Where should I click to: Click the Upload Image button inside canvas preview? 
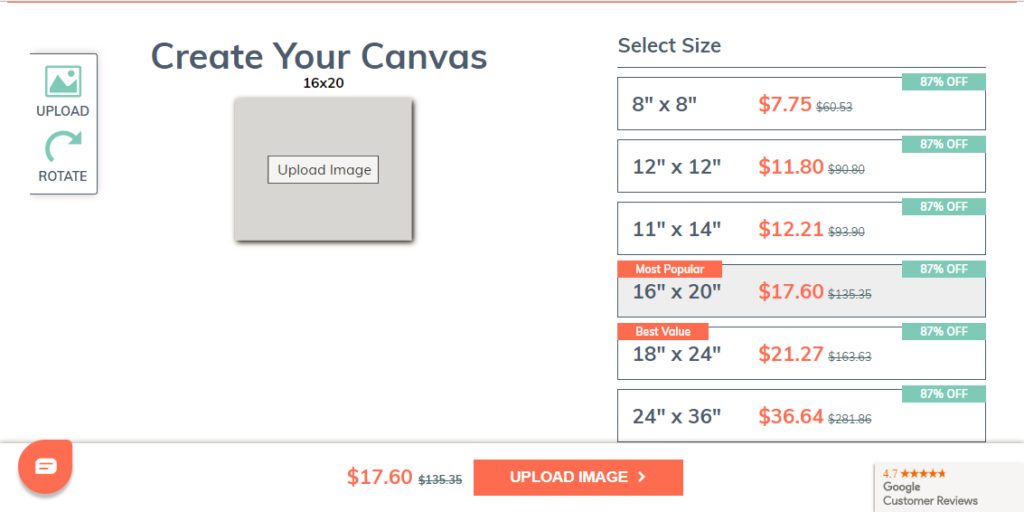(x=323, y=170)
